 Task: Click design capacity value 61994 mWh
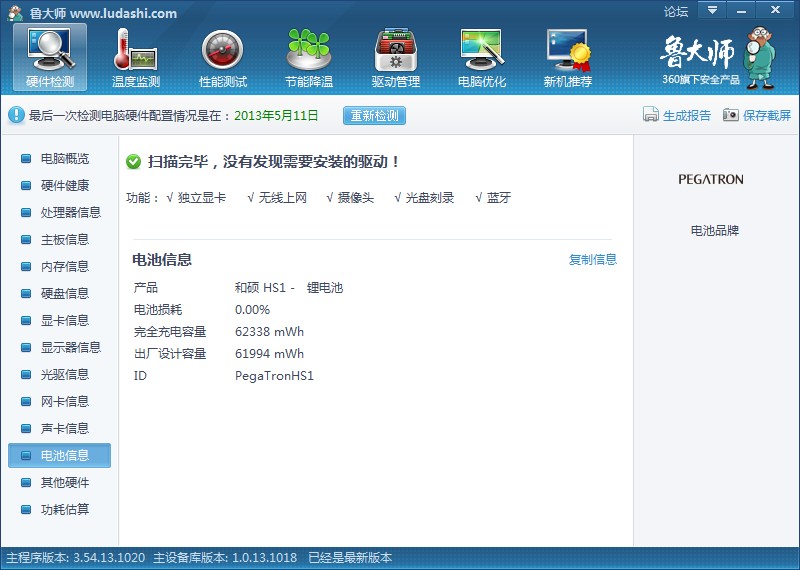point(269,354)
